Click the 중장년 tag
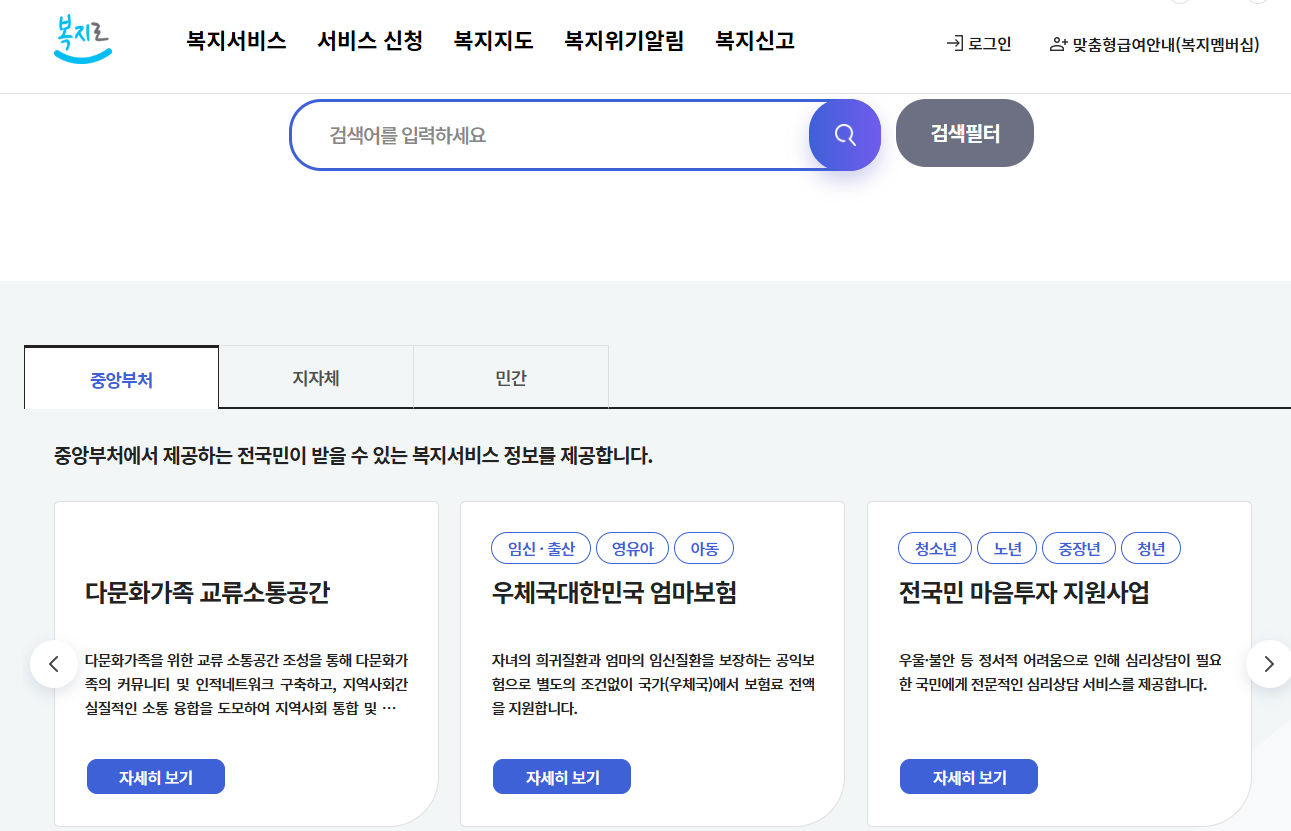 click(1079, 548)
